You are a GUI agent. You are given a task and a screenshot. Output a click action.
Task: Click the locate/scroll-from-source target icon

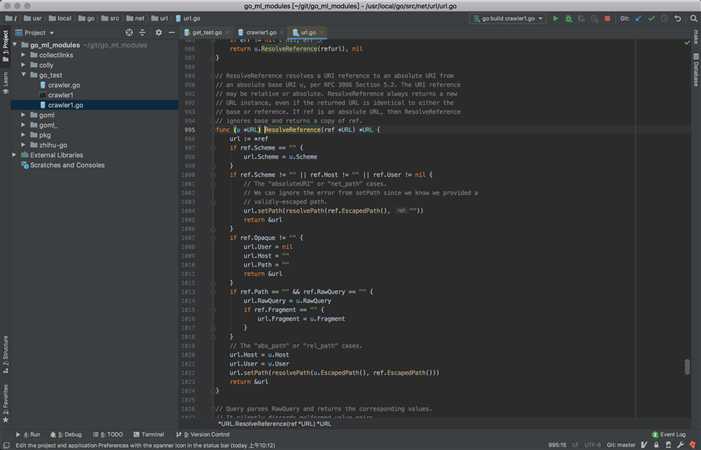[x=129, y=33]
